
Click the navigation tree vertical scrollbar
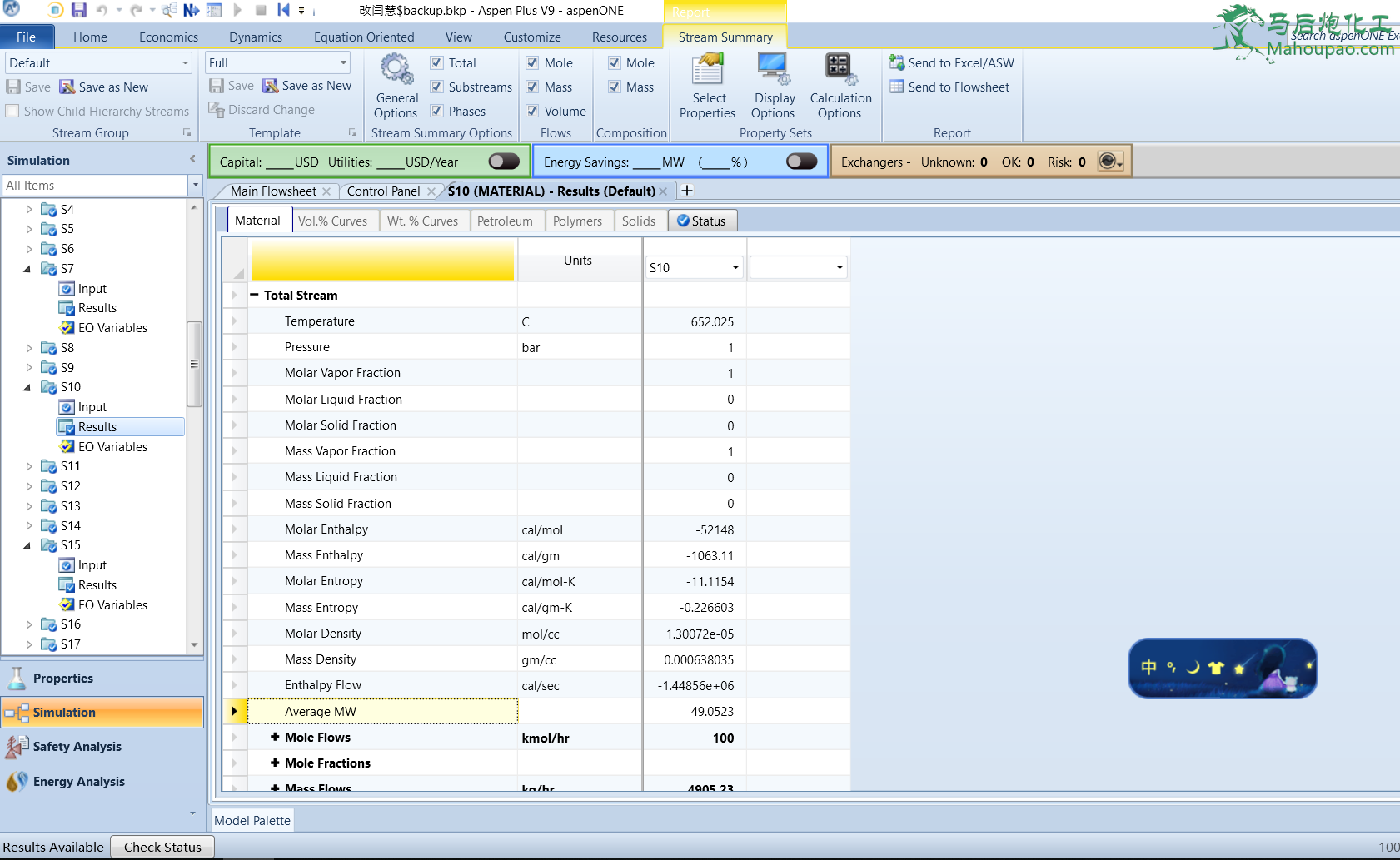pos(194,363)
